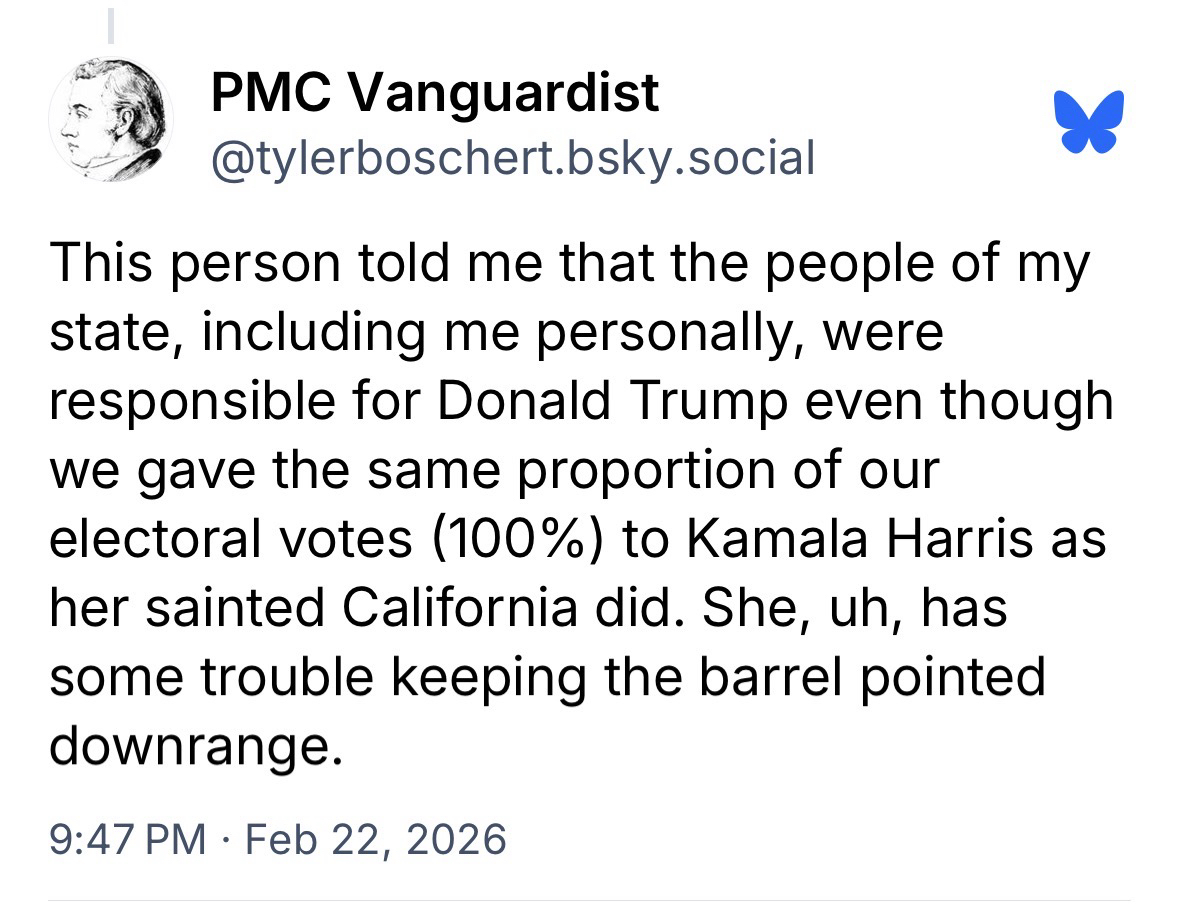Click the divider line below the timestamp
Image resolution: width=1179 pixels, height=917 pixels.
coord(589,901)
